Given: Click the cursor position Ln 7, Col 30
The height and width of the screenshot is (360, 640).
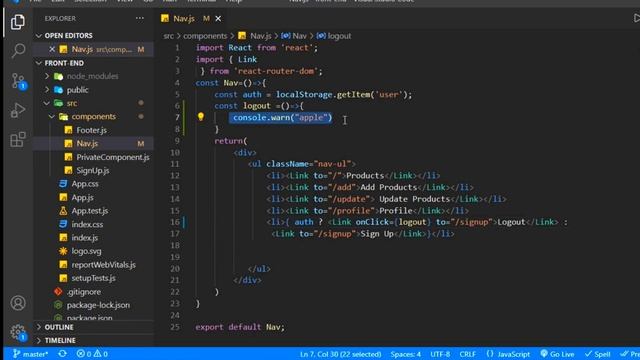Looking at the screenshot, I should click(340, 354).
